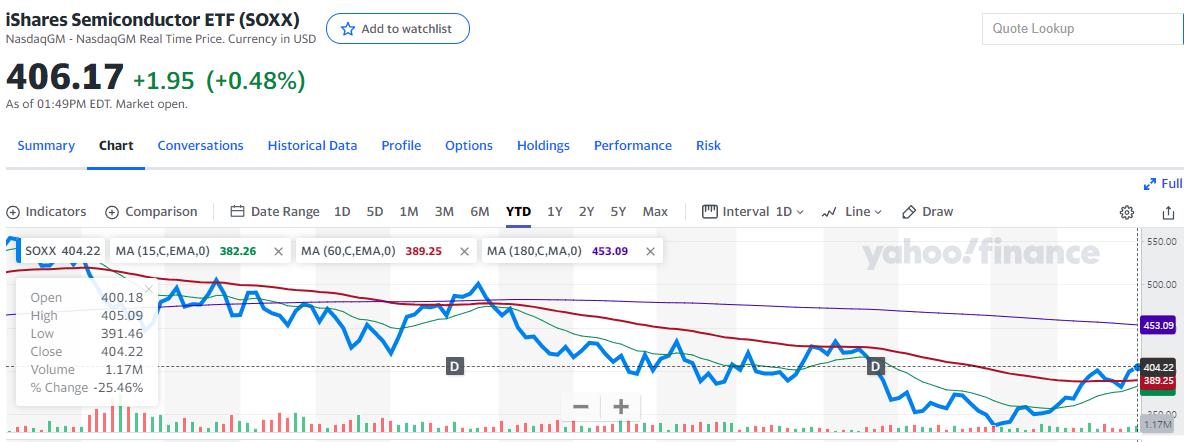
Task: Remove the MA 60 EMA indicator
Action: [464, 251]
